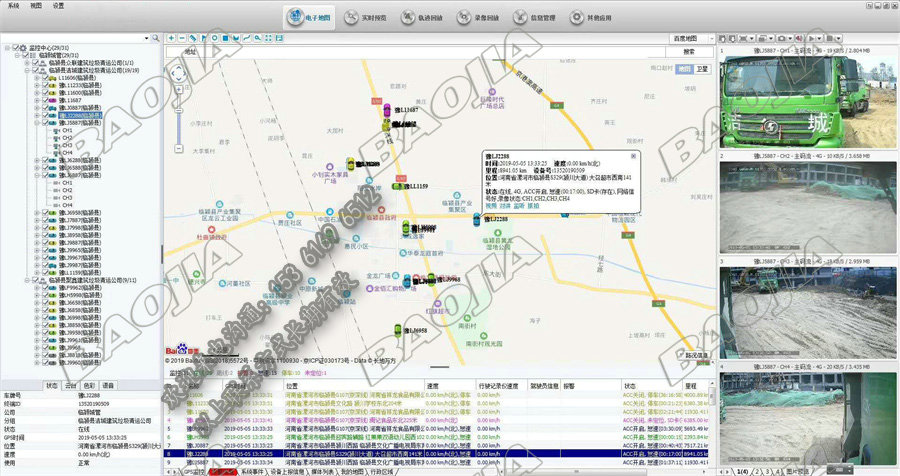
Task: Uncheck the 监控中心 root checkbox
Action: point(13,47)
